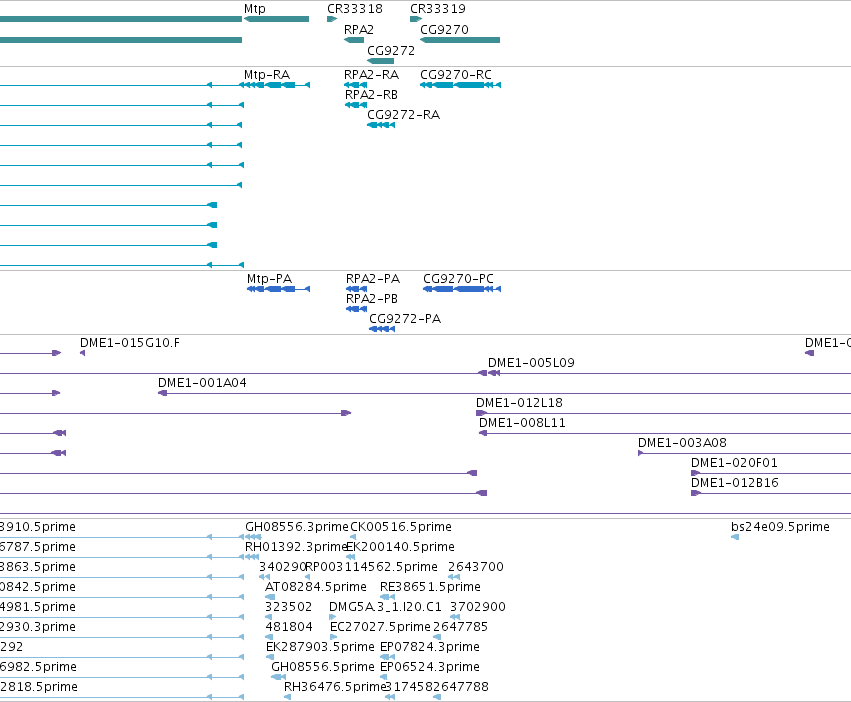Click EST CK00516.5prime
This screenshot has height=702, width=851.
click(401, 527)
